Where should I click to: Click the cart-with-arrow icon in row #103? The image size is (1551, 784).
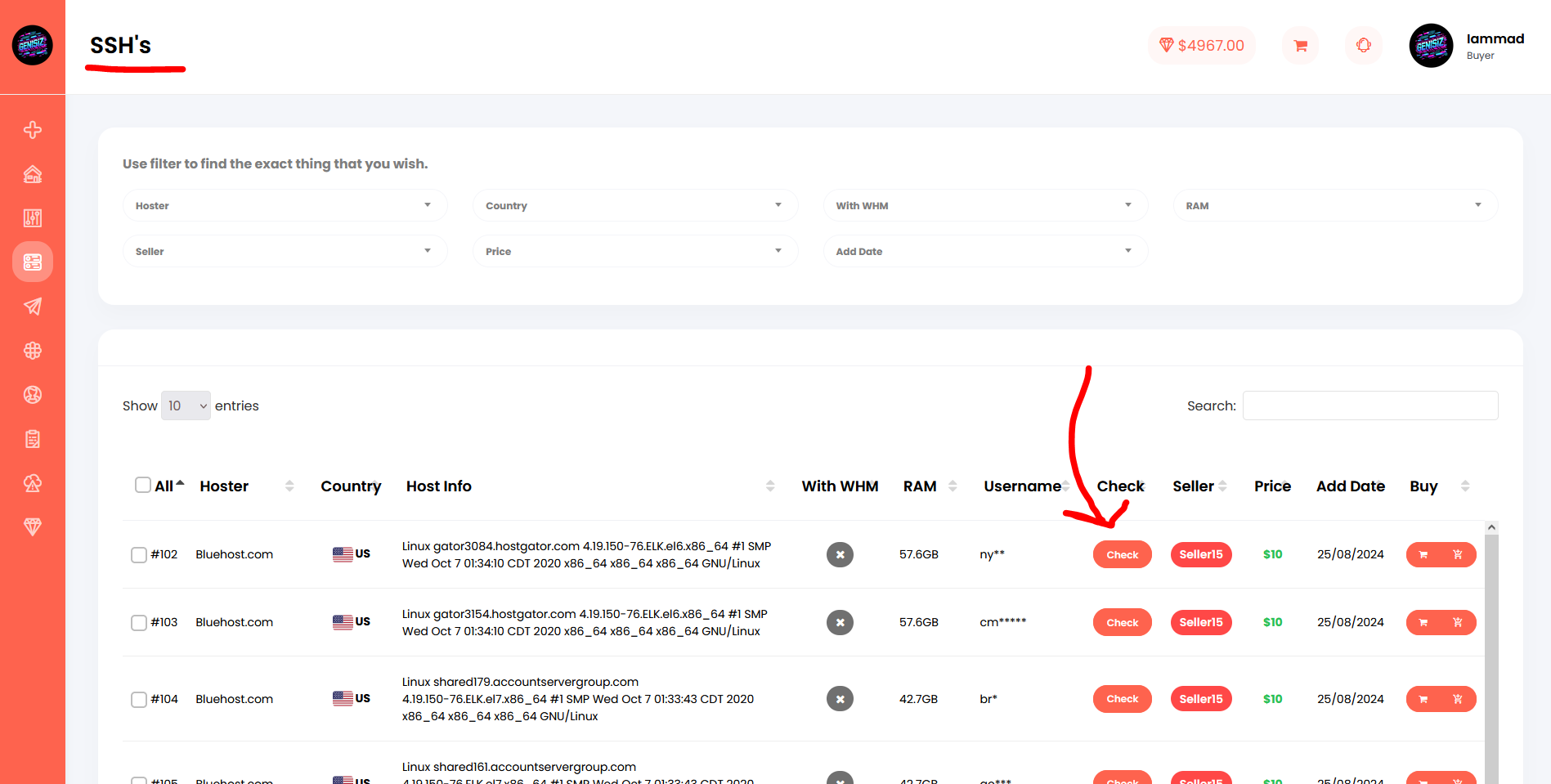tap(1458, 623)
